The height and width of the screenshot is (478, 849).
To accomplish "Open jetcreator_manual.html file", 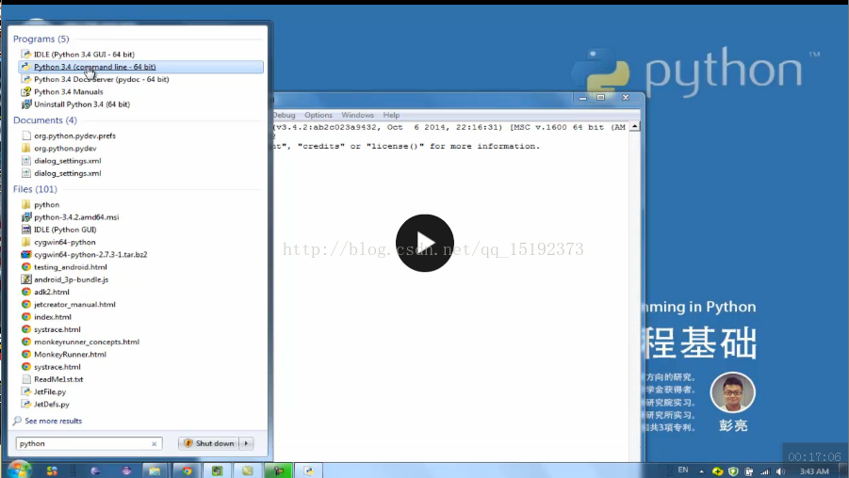I will coord(75,304).
